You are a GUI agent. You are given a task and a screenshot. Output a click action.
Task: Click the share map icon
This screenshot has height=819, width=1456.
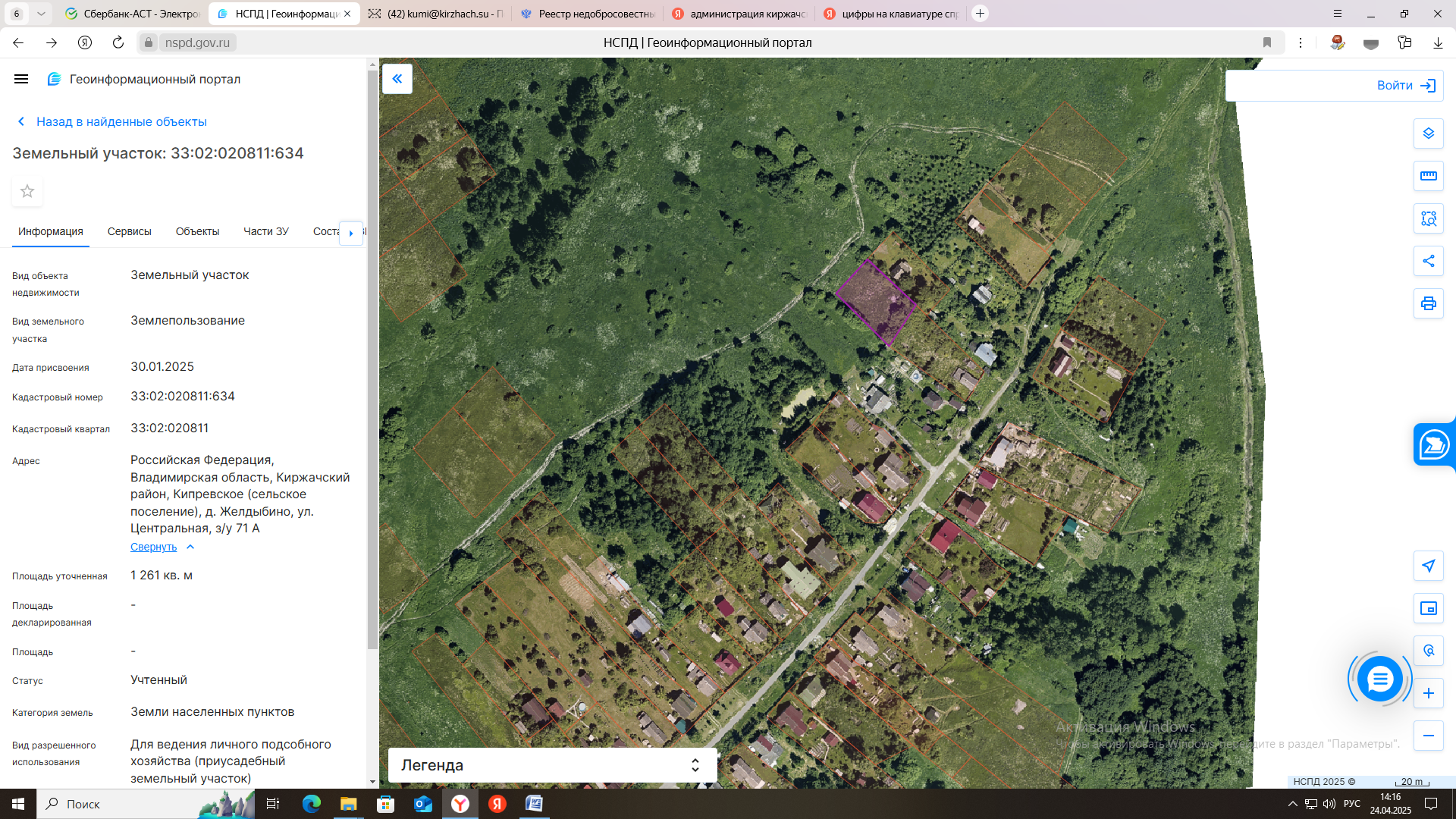tap(1428, 261)
